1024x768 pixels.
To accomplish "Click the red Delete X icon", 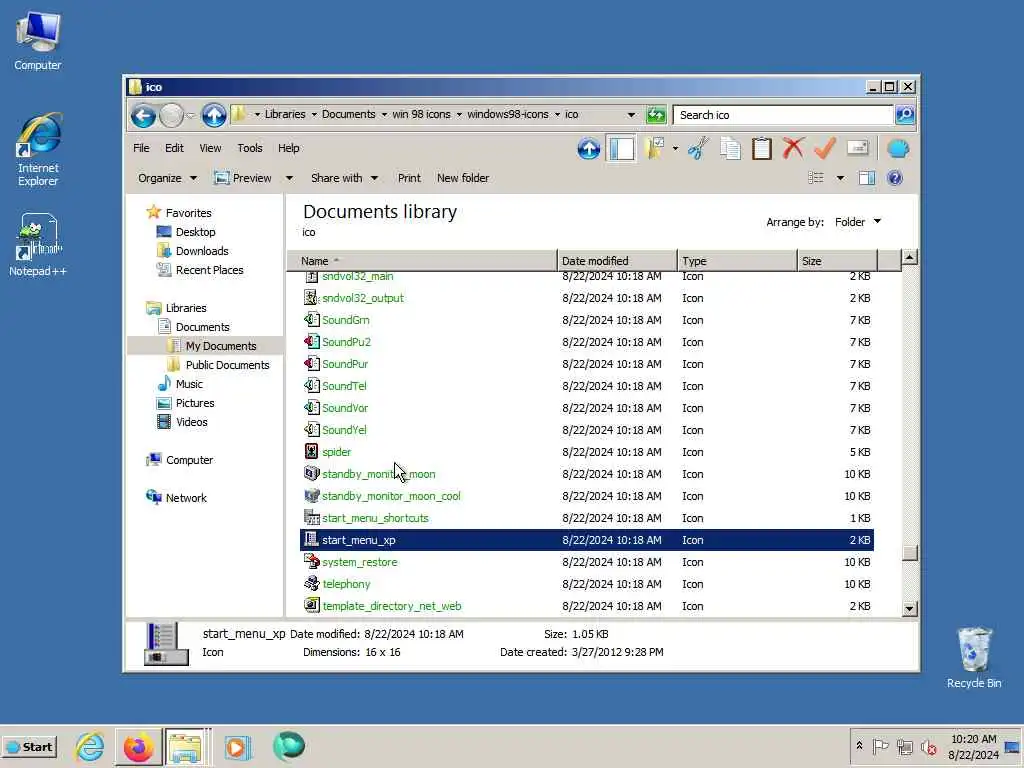I will [793, 149].
